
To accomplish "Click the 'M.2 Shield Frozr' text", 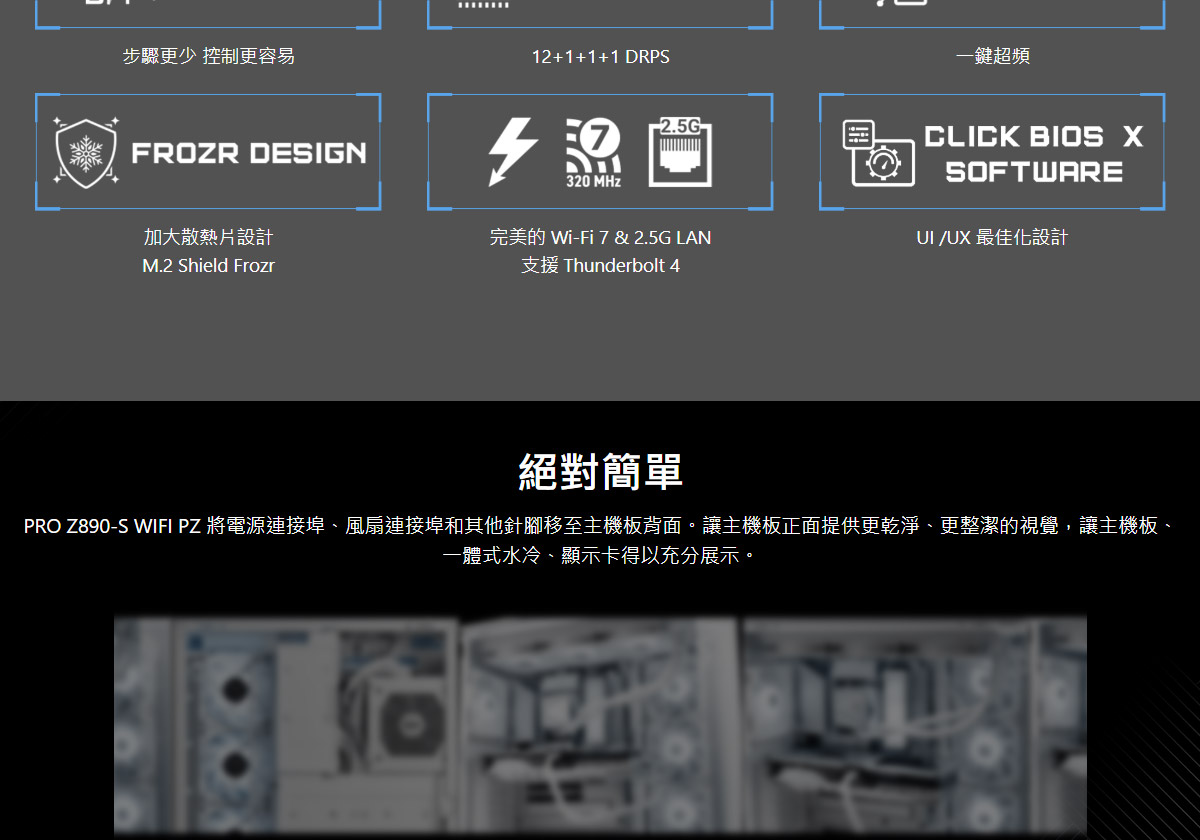I will [208, 266].
